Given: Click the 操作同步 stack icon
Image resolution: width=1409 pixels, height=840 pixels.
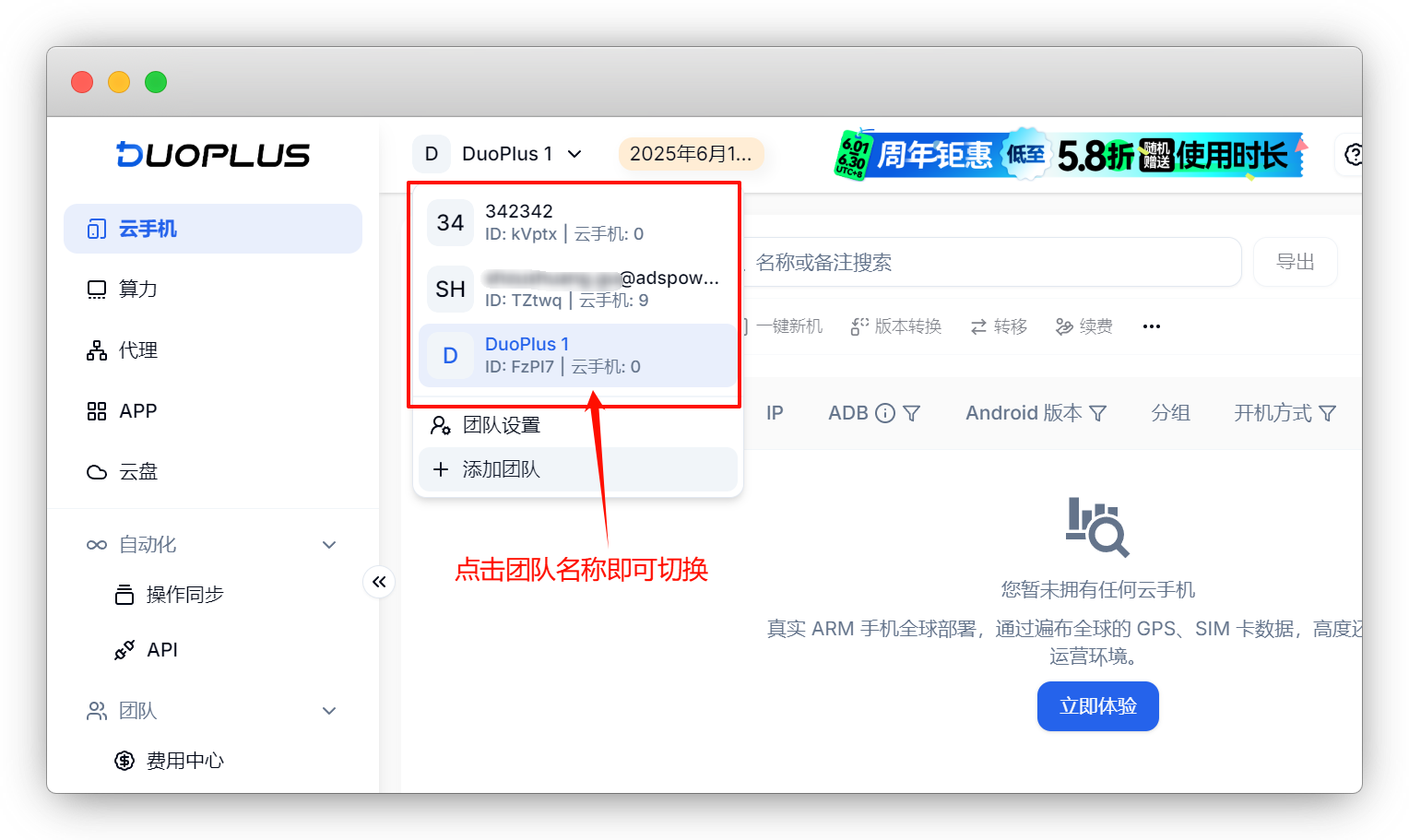Looking at the screenshot, I should pyautogui.click(x=124, y=595).
